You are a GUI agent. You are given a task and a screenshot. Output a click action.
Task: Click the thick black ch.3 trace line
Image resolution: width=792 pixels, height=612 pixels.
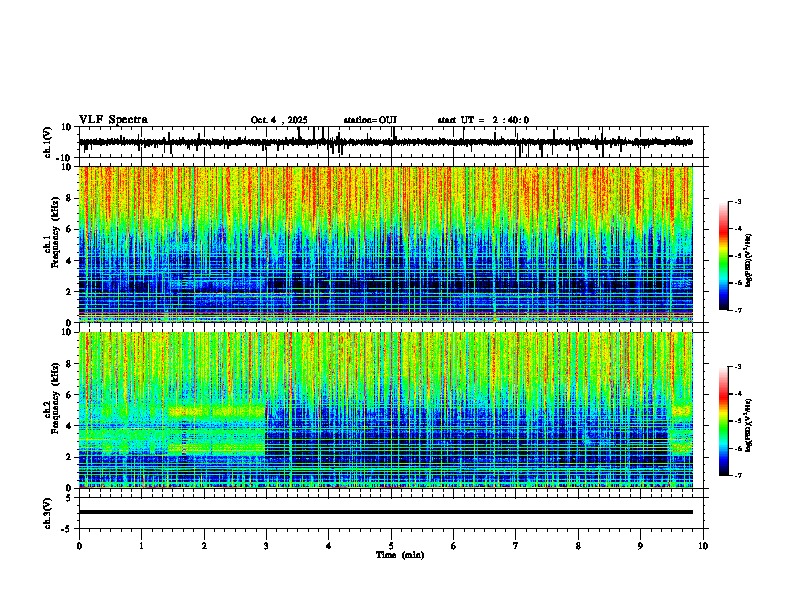click(386, 512)
